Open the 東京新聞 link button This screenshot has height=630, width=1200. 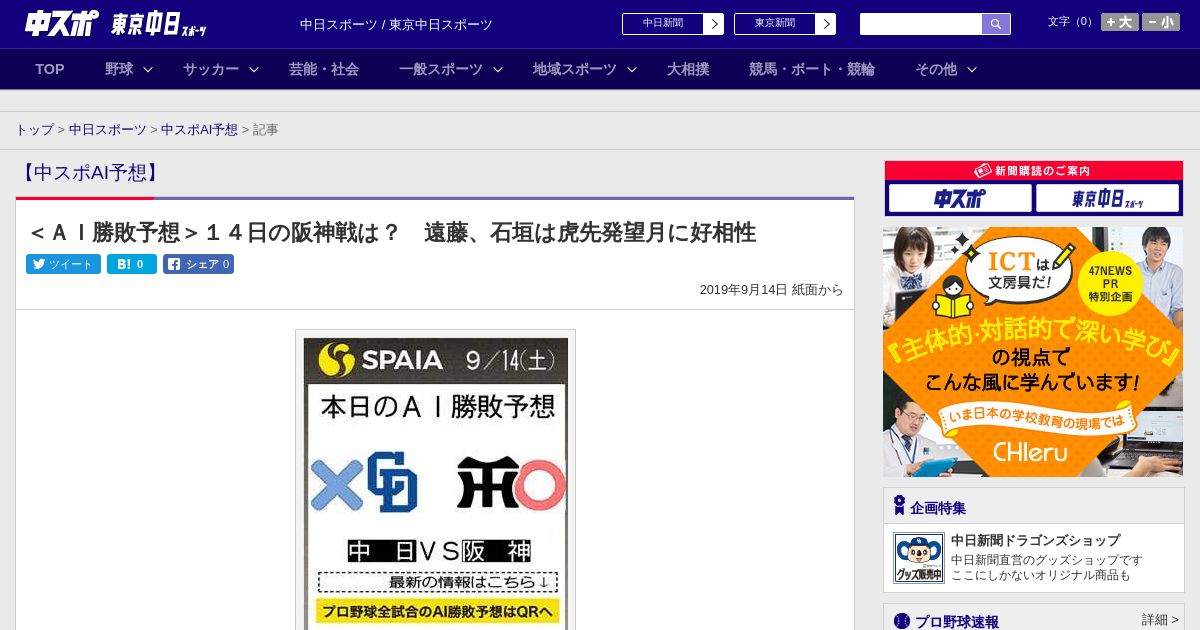pyautogui.click(x=774, y=24)
